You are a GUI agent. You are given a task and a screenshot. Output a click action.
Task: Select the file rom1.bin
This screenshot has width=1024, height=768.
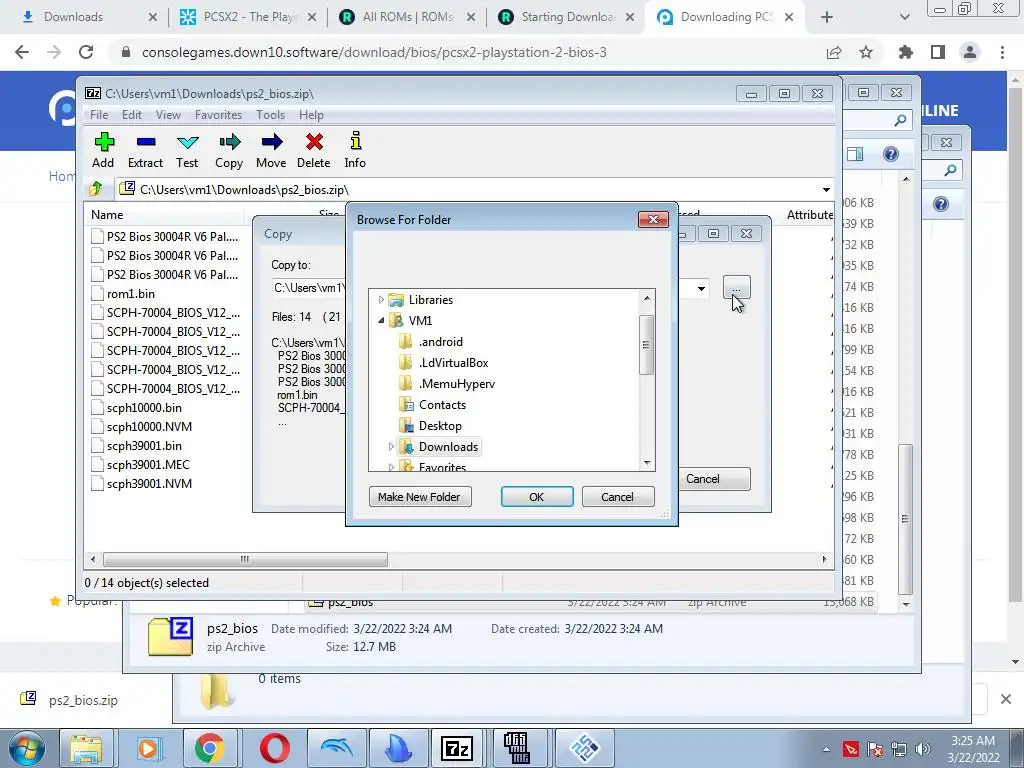click(x=131, y=294)
